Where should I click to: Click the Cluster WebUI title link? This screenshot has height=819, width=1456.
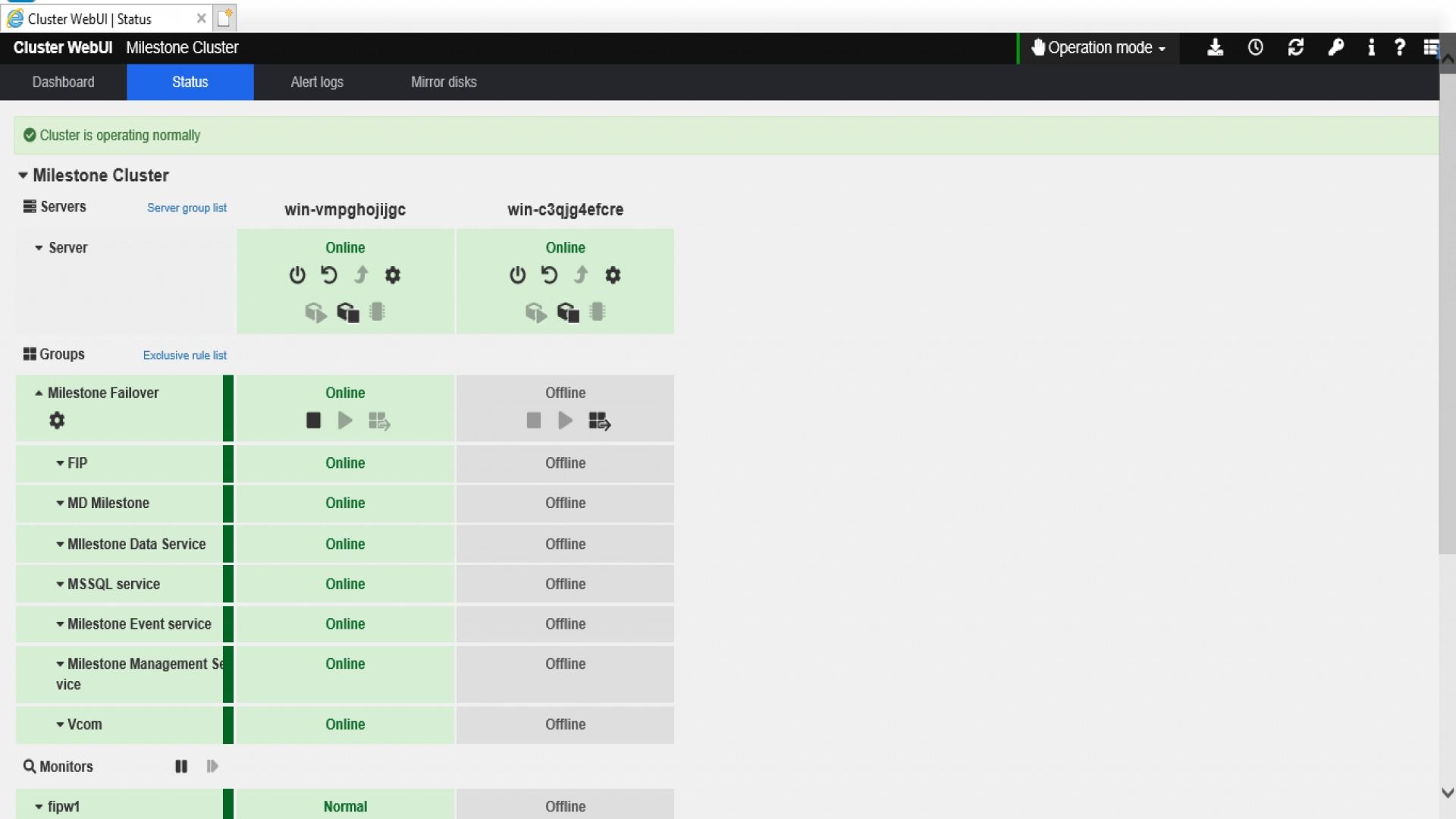point(63,48)
